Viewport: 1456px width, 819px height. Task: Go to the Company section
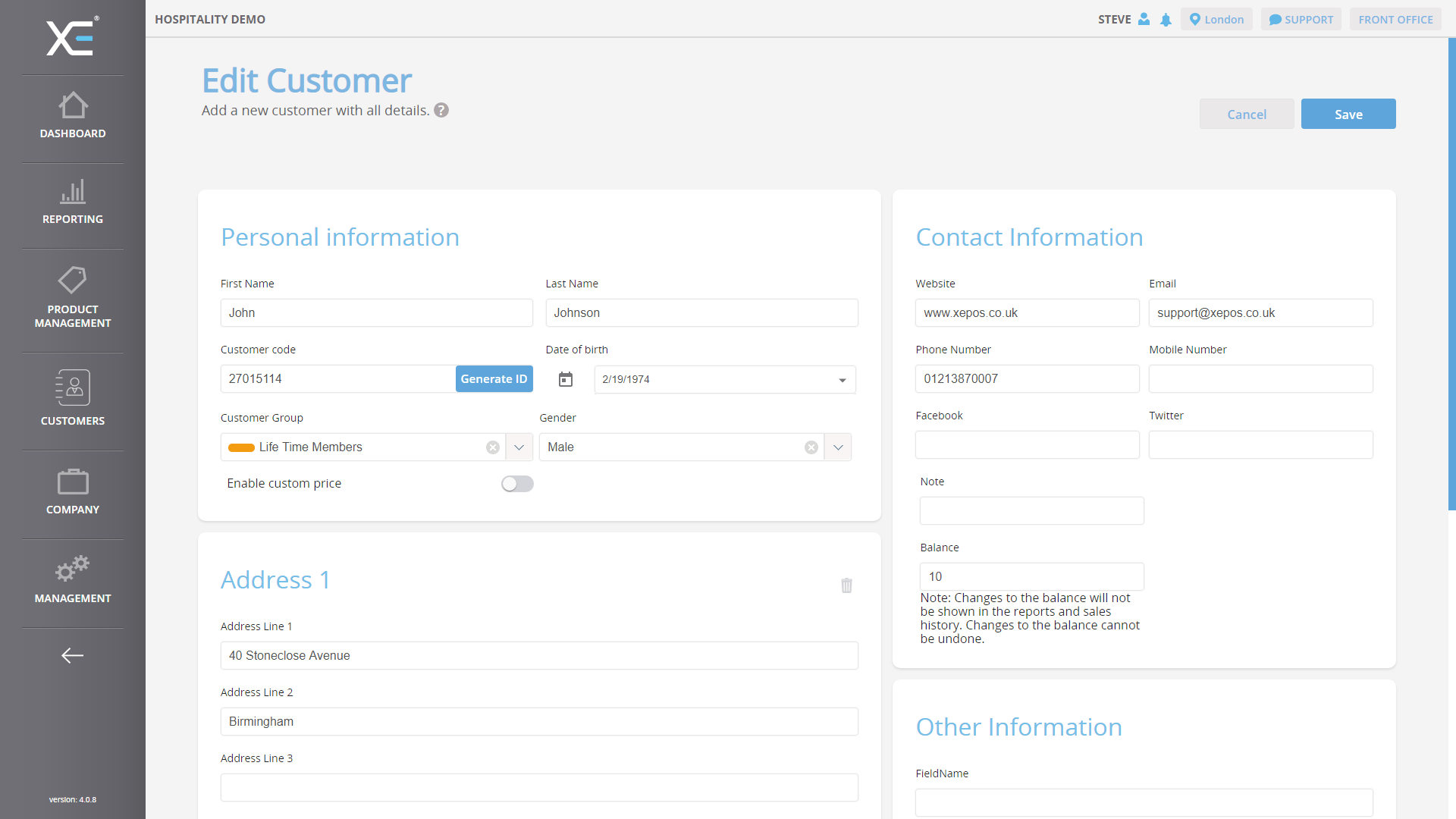point(73,491)
